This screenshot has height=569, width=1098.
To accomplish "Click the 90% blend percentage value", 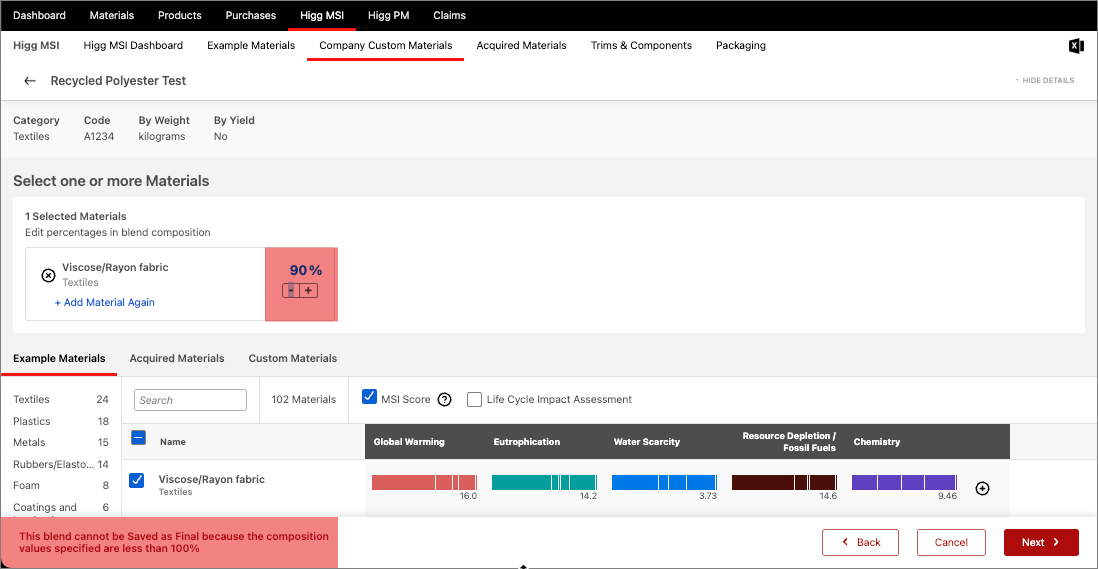I will pyautogui.click(x=306, y=270).
